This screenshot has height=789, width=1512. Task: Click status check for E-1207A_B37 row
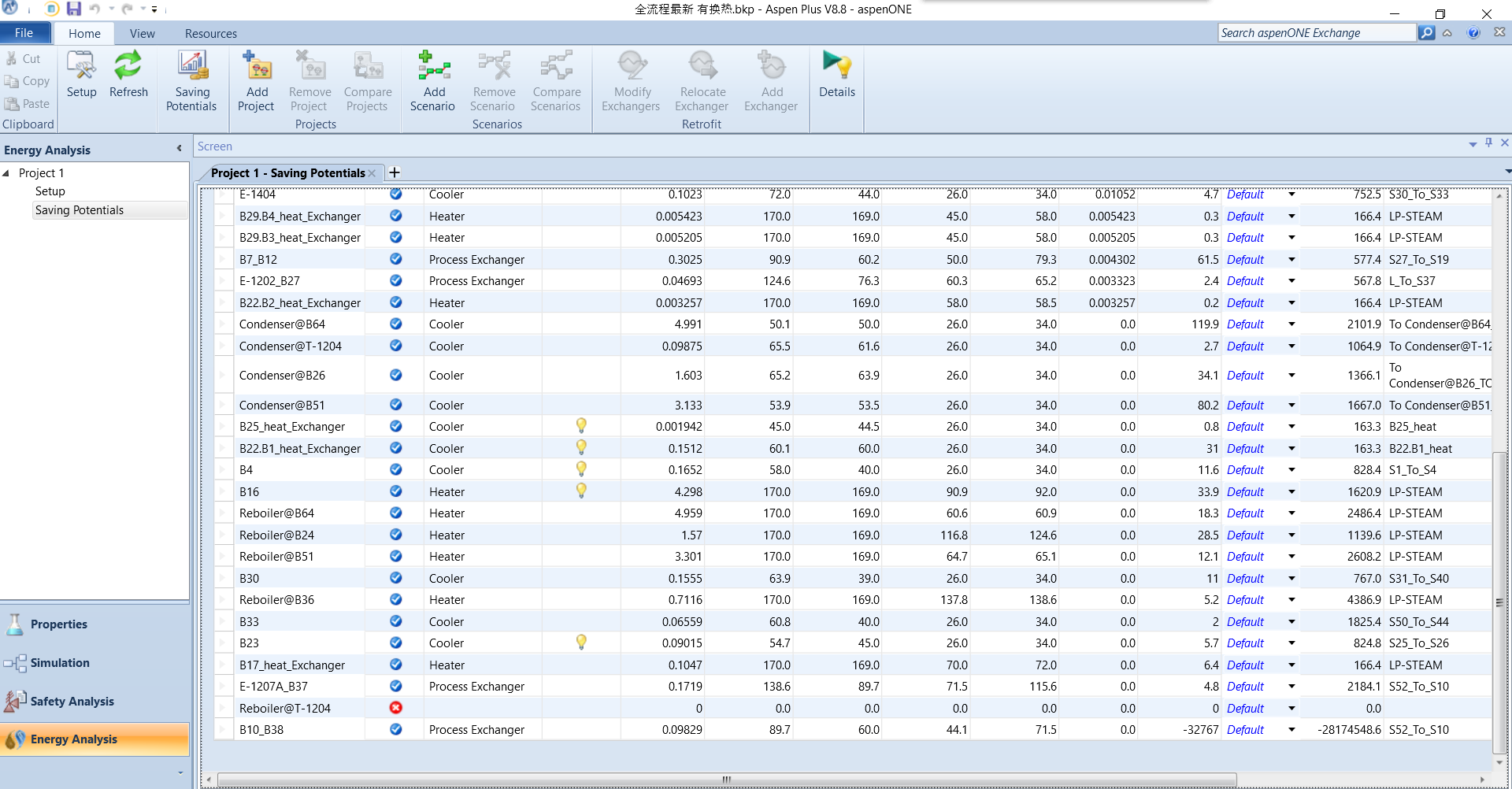(x=396, y=686)
